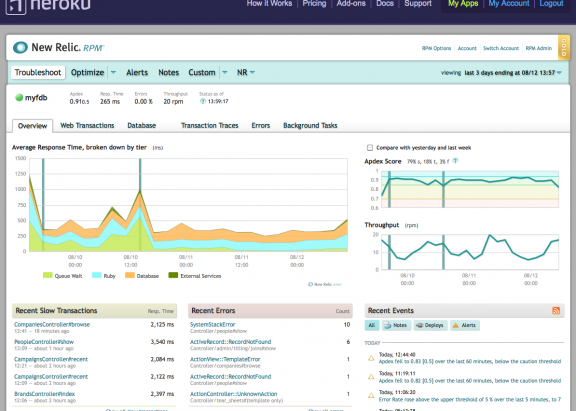This screenshot has height=411, width=576.
Task: Open the SystemStackError recent error
Action: [212, 324]
